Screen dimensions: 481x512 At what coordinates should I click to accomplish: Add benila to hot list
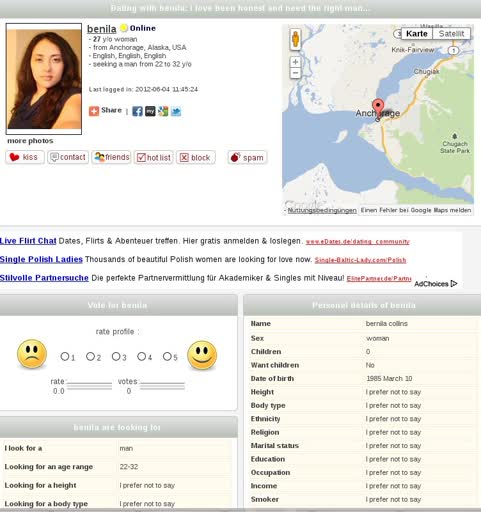154,157
